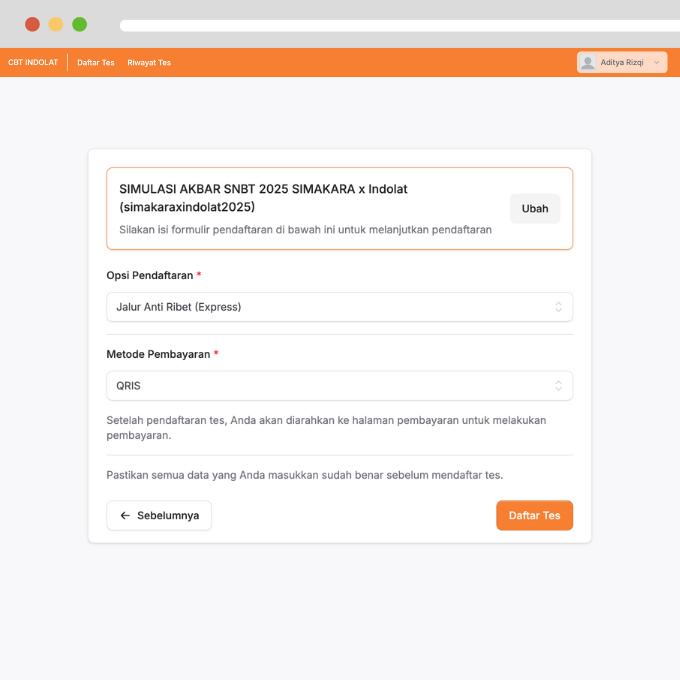Submit with the orange Daftar Tes button

(534, 515)
